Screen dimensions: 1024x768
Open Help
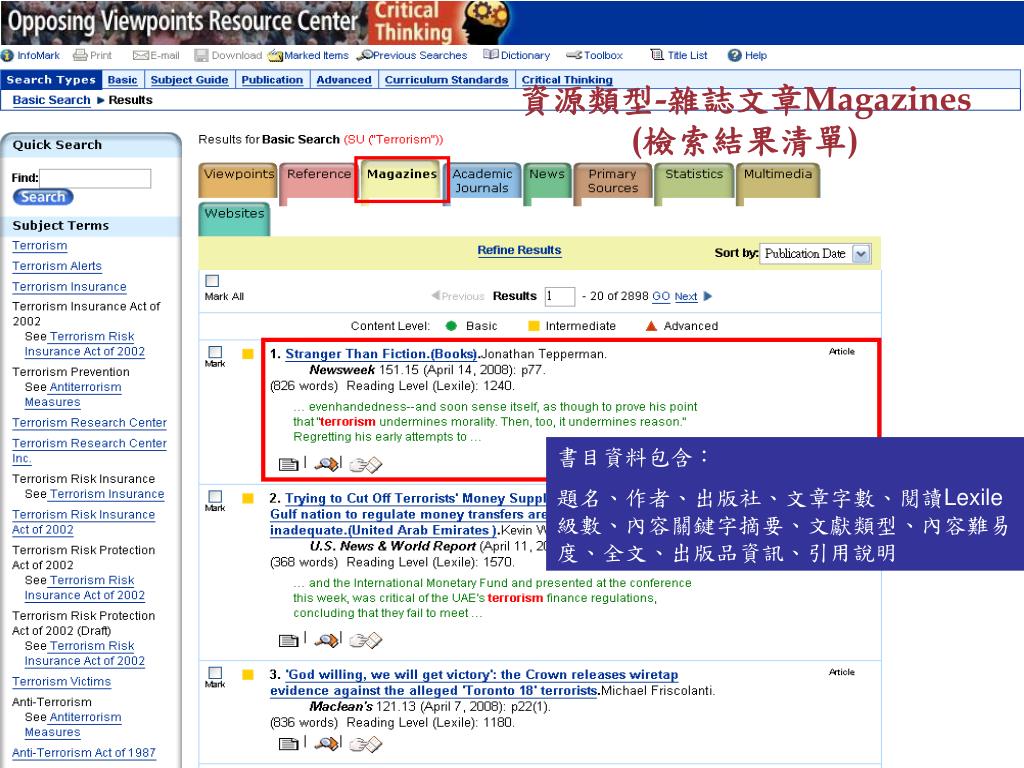click(747, 56)
